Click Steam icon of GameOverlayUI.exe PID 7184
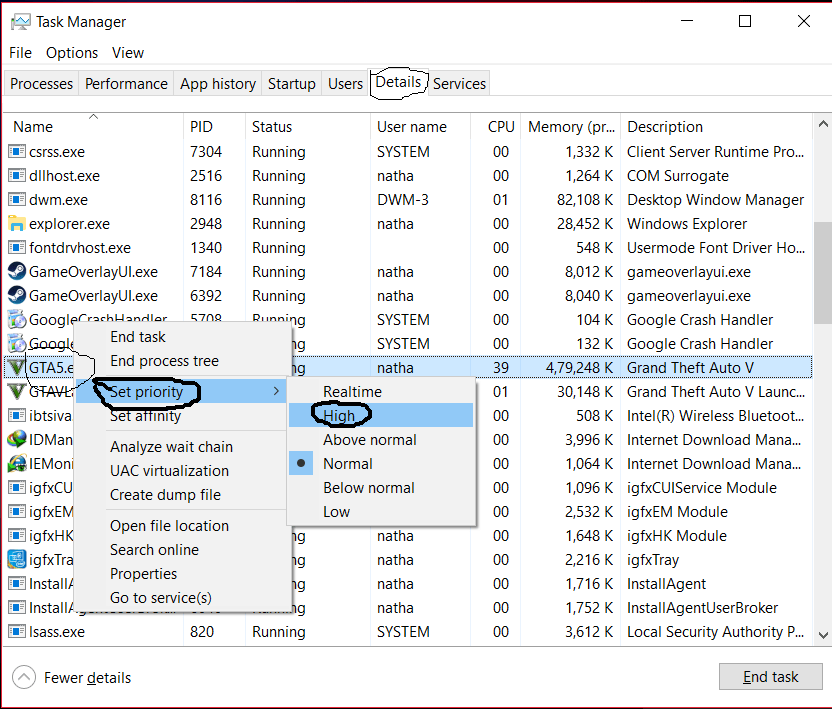The height and width of the screenshot is (709, 835). click(x=17, y=272)
